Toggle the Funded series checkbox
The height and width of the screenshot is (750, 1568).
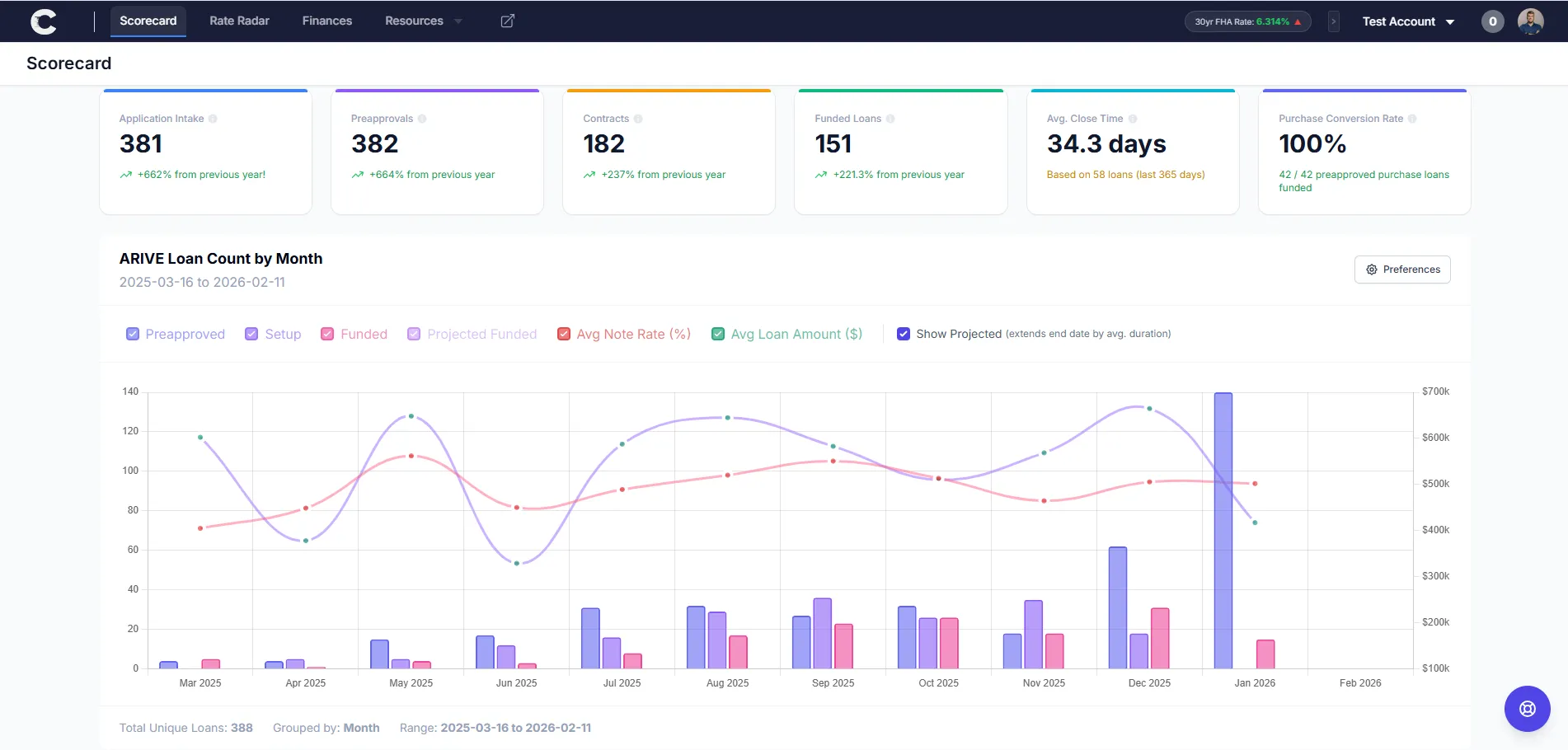tap(327, 334)
